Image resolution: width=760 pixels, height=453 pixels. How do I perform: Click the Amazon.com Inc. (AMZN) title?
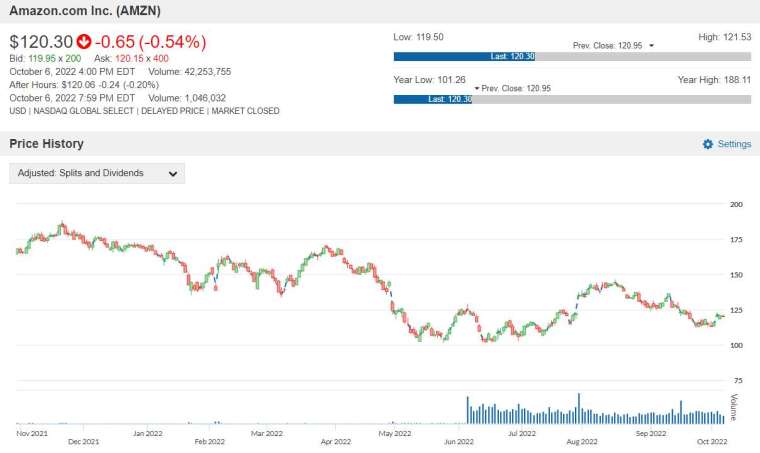click(x=85, y=11)
